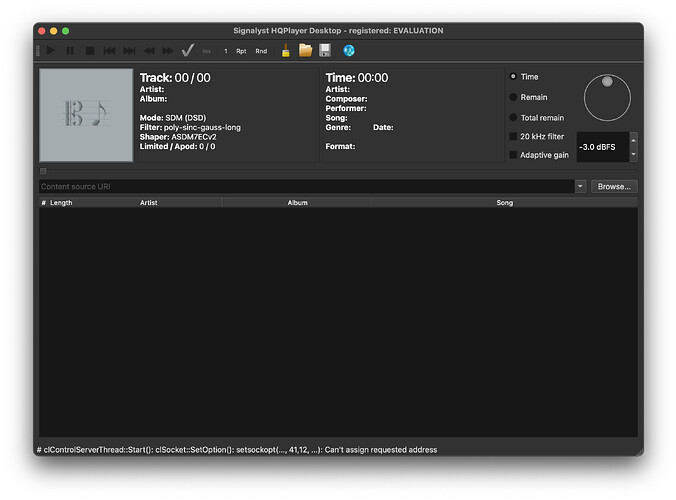Image resolution: width=676 pixels, height=500 pixels.
Task: Click the clControlServerThread status bar message
Action: click(237, 450)
